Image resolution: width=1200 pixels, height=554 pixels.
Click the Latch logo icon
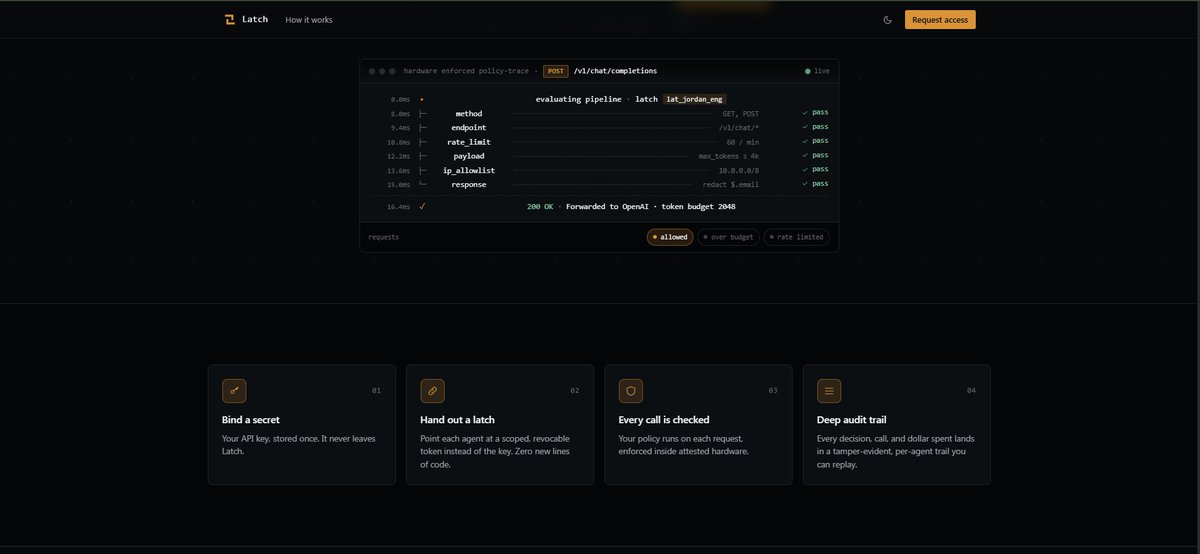[x=230, y=19]
